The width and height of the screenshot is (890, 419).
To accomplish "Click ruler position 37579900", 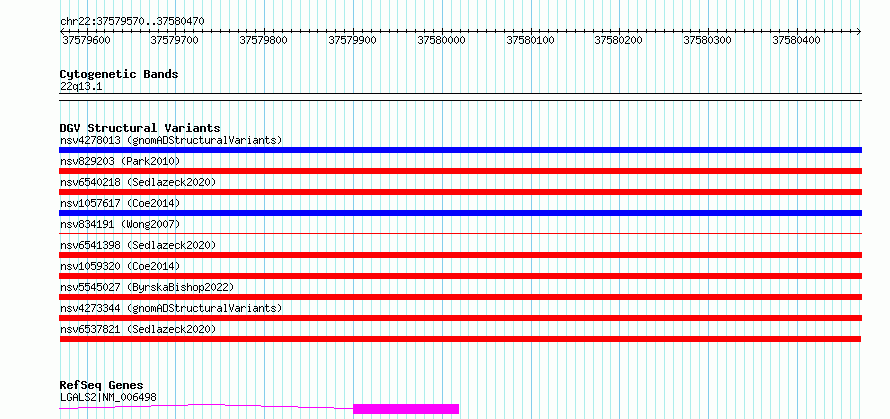I will pos(353,40).
